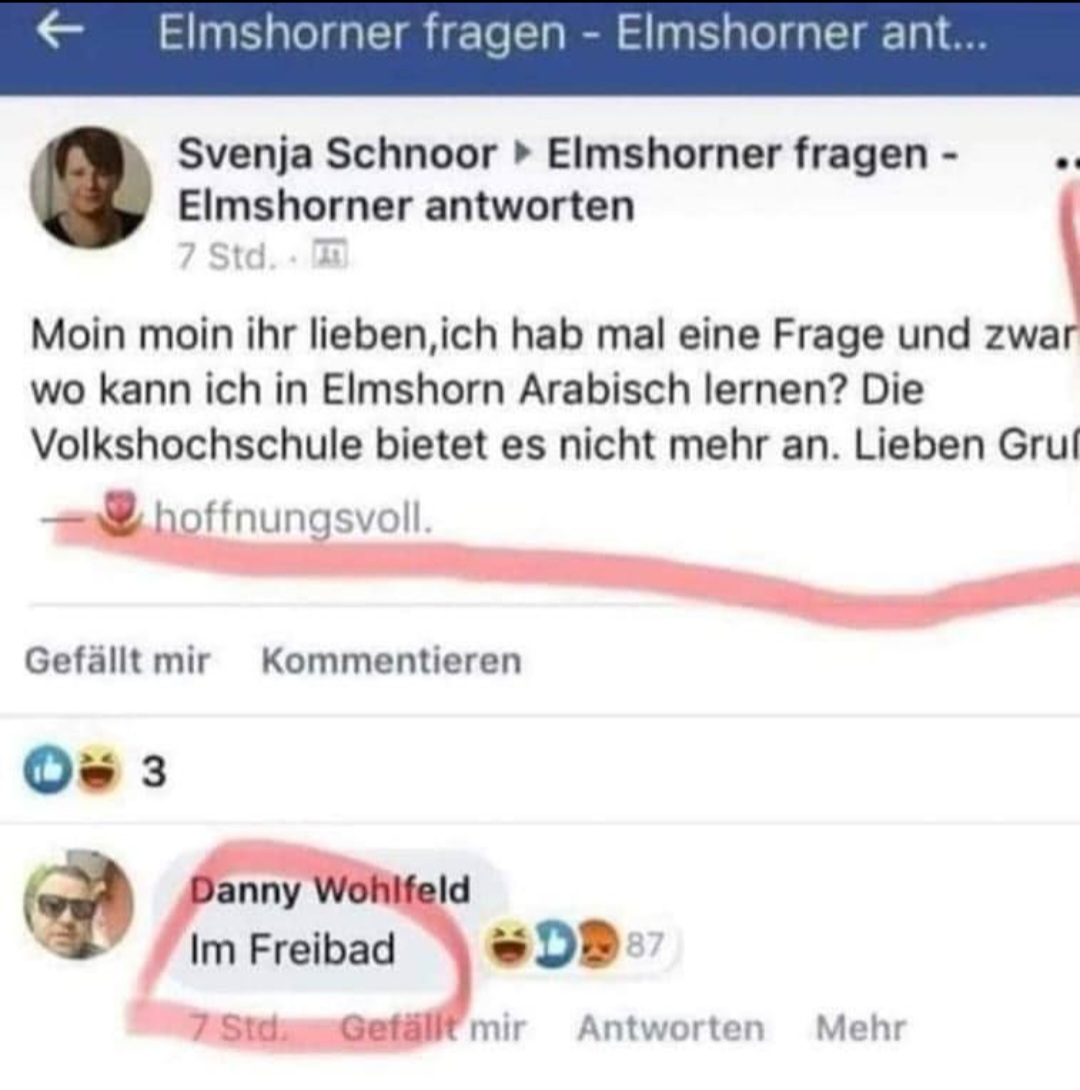1080x1090 pixels.
Task: Tap the back arrow in header
Action: [59, 31]
